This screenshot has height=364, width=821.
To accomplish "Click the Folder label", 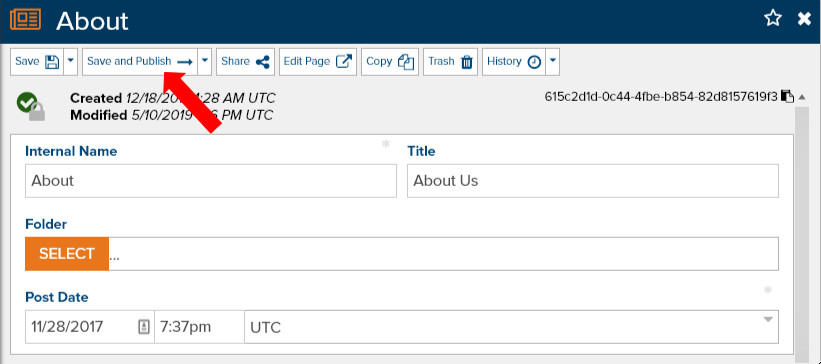I will [46, 224].
